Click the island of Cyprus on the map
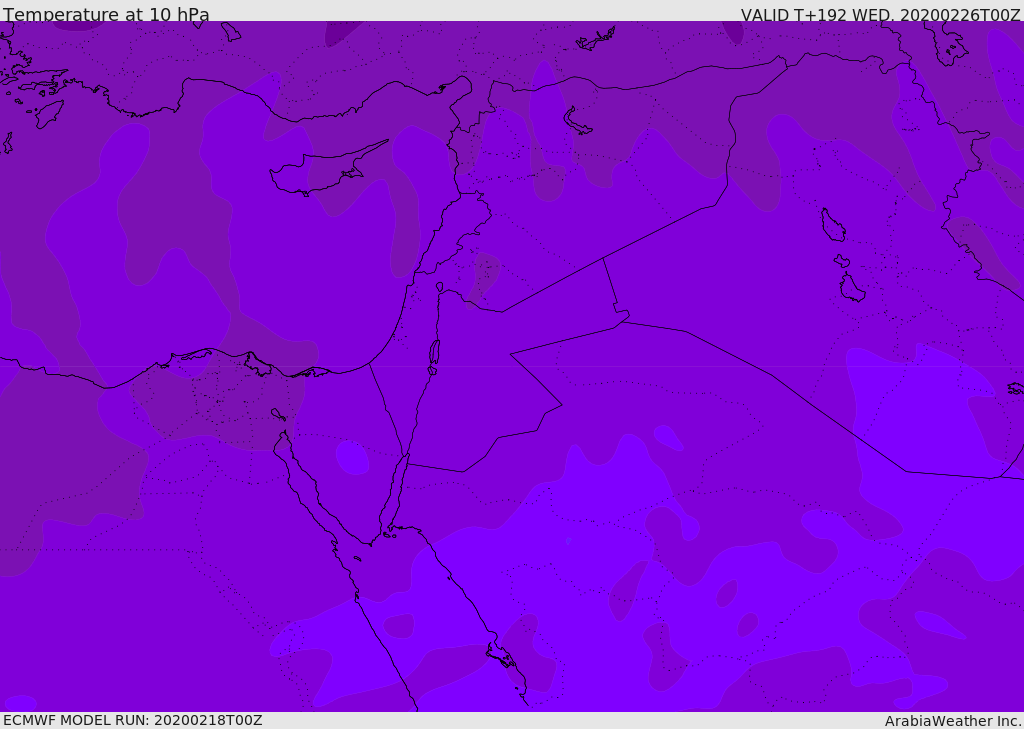Viewport: 1024px width, 729px height. click(327, 170)
